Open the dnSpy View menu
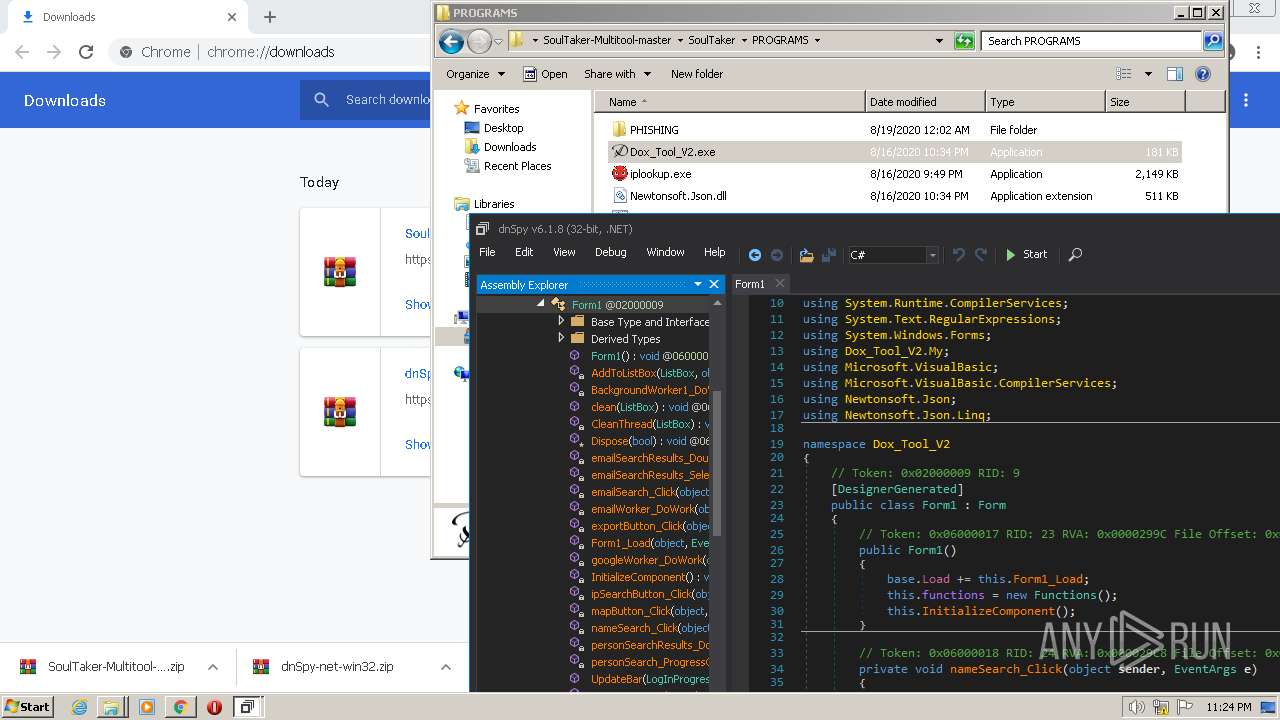The image size is (1280, 720). (x=564, y=252)
